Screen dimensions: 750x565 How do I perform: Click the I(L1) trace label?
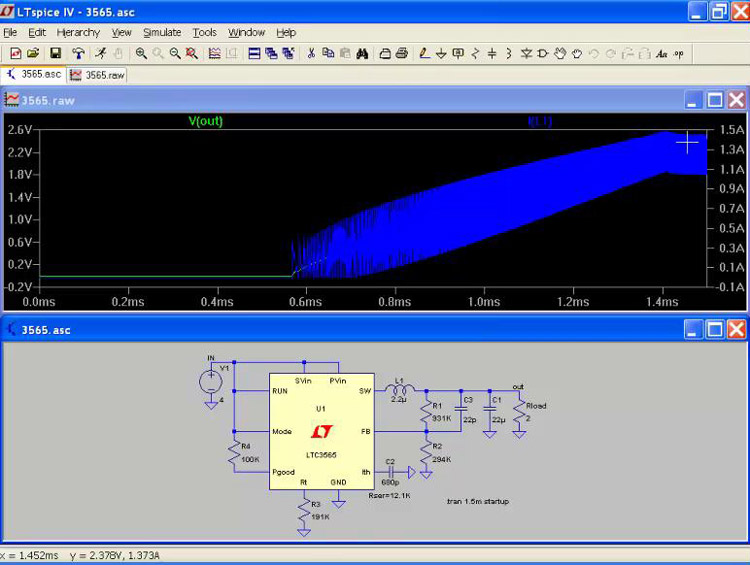pyautogui.click(x=540, y=121)
